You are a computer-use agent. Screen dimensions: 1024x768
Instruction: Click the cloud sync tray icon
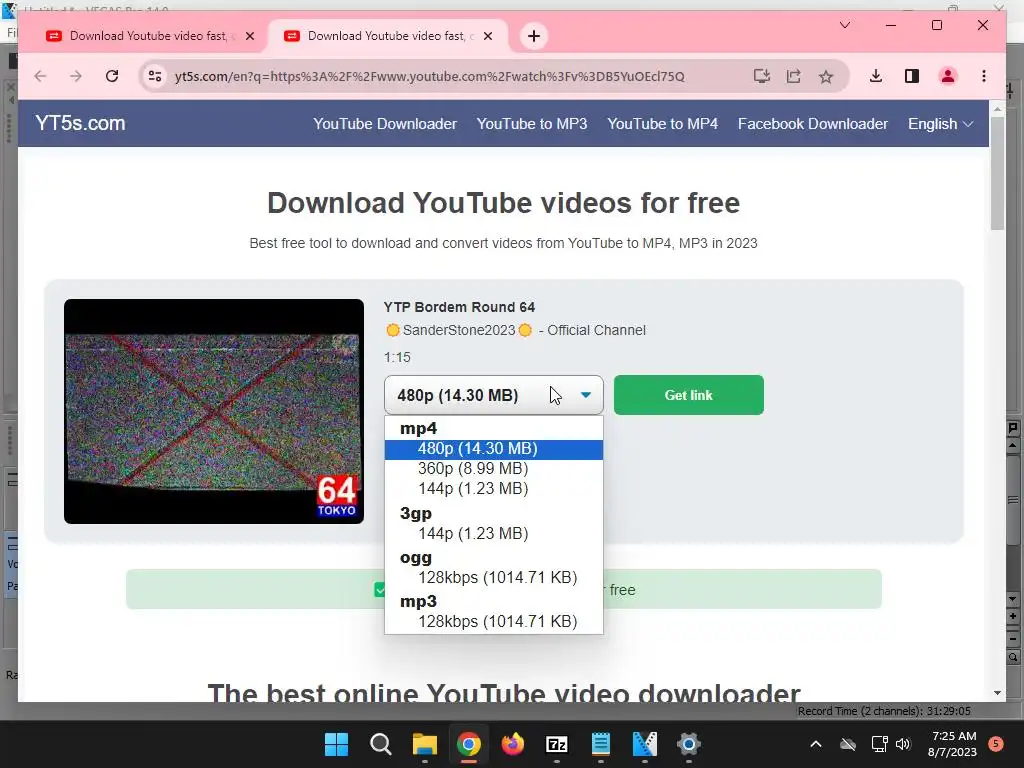point(848,744)
